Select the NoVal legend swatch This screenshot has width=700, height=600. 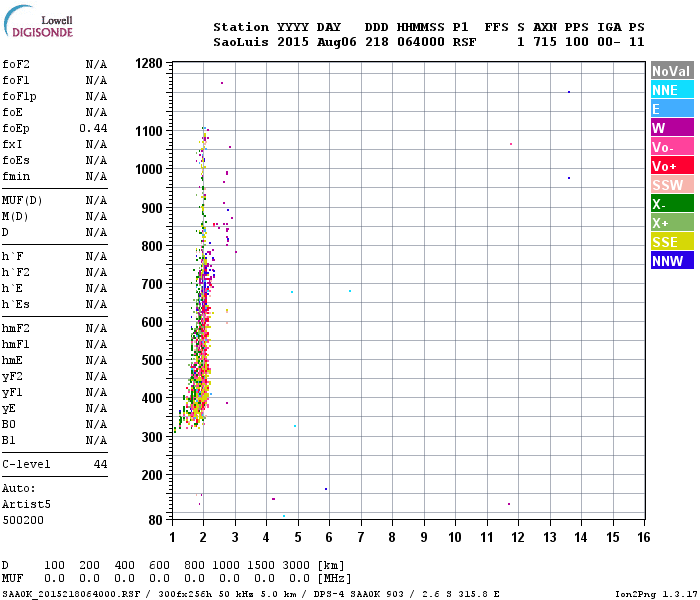(x=672, y=71)
